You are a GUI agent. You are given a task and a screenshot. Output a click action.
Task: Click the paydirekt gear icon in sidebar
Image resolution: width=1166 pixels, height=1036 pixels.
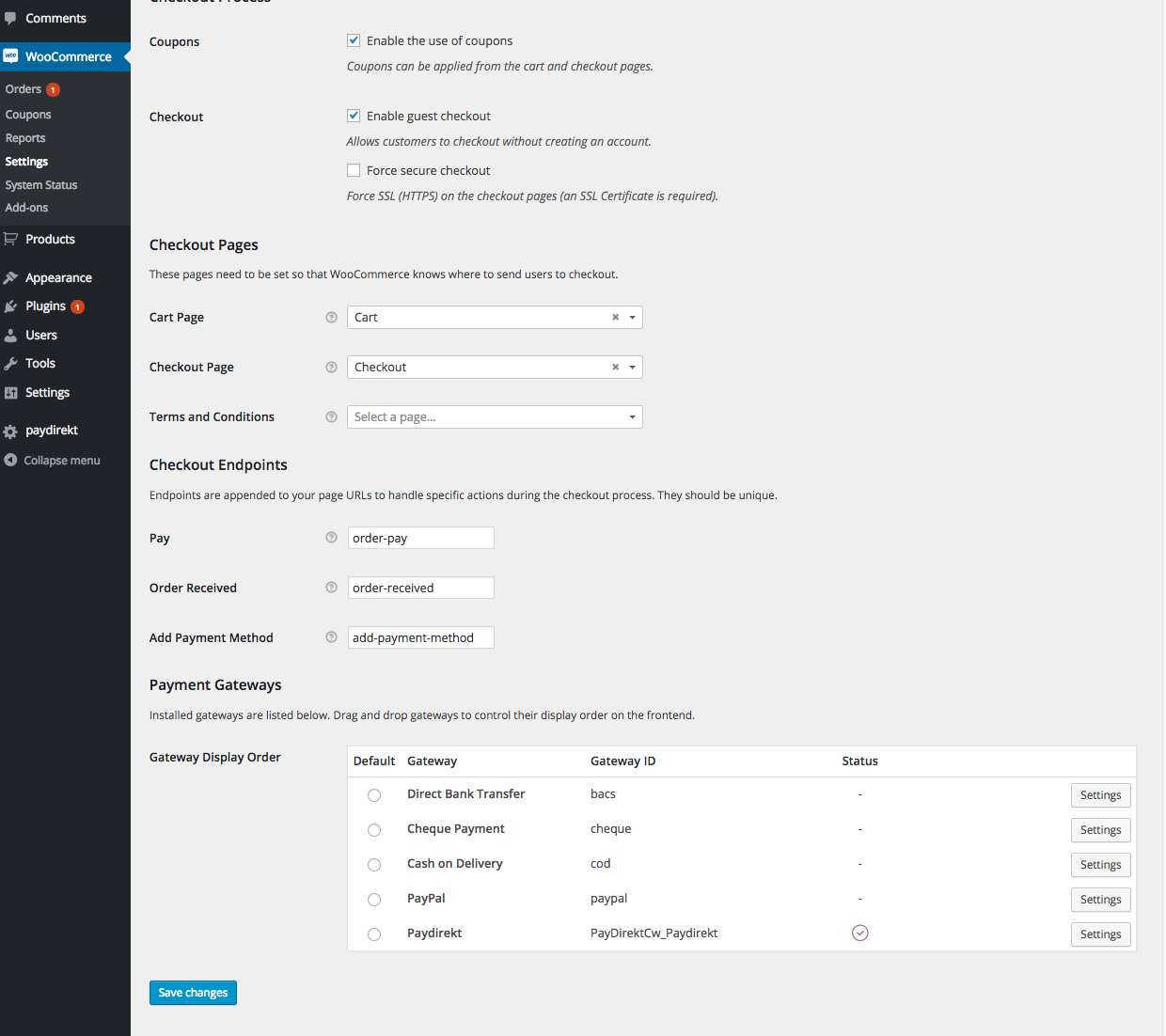(x=11, y=432)
